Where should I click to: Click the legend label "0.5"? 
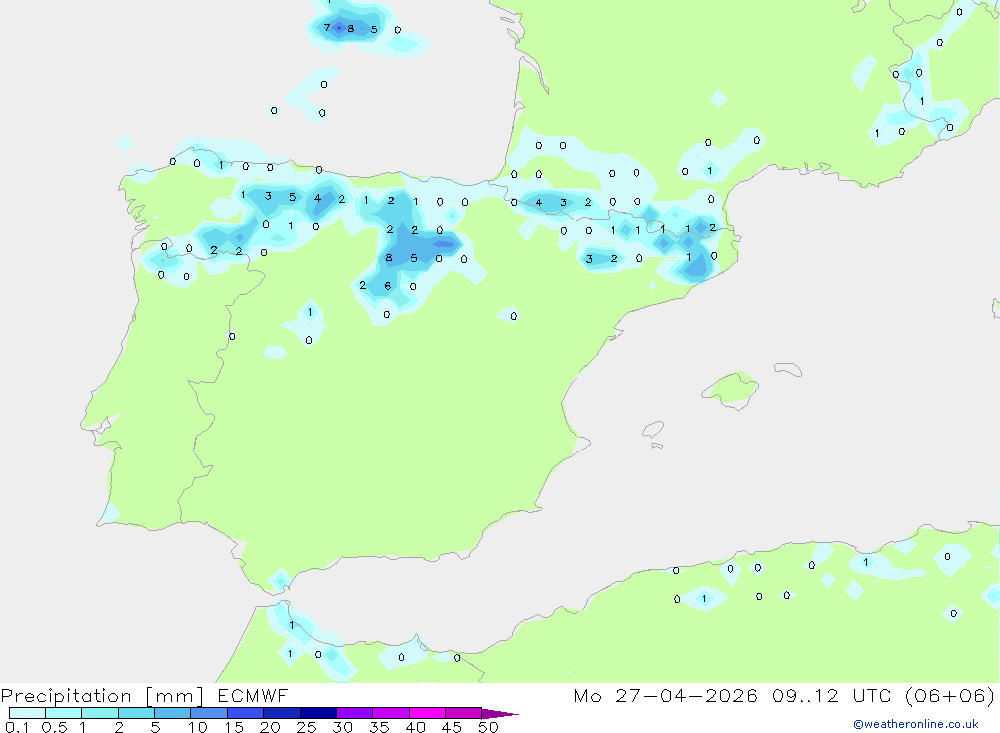click(54, 727)
